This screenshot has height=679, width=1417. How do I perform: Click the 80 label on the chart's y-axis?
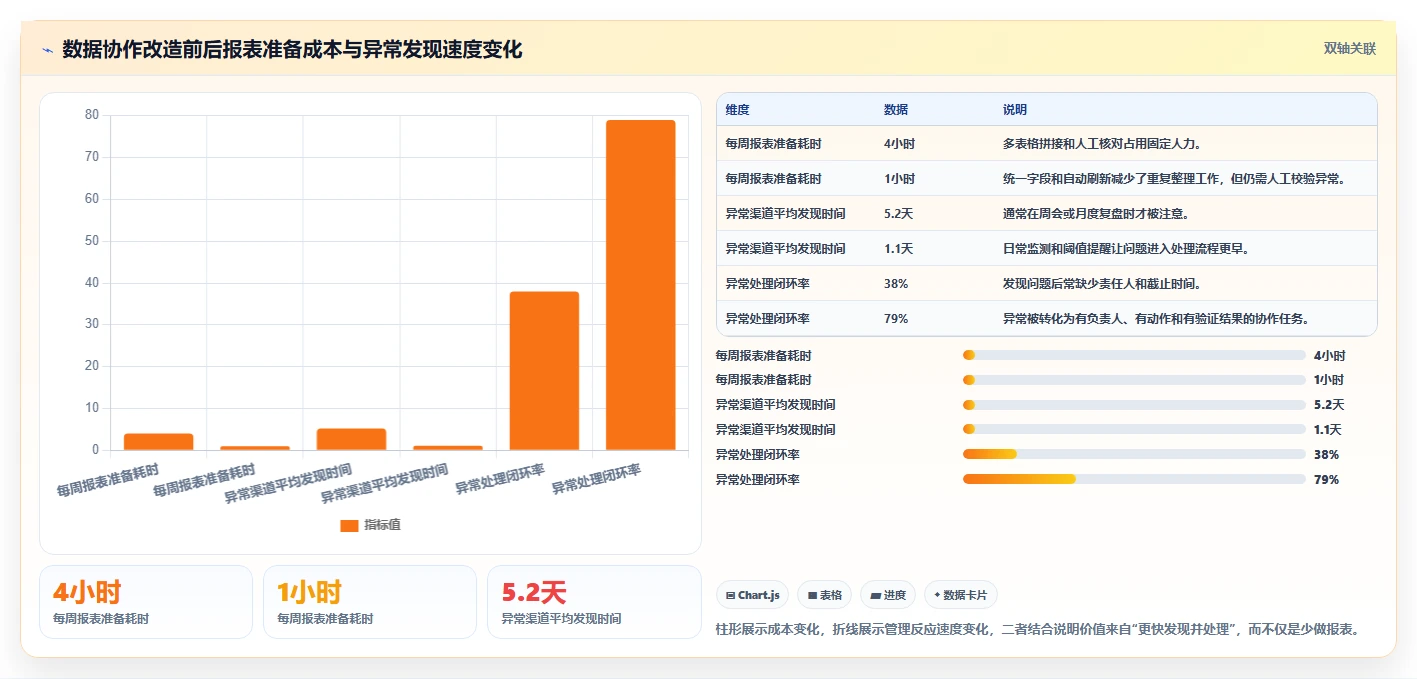point(92,115)
